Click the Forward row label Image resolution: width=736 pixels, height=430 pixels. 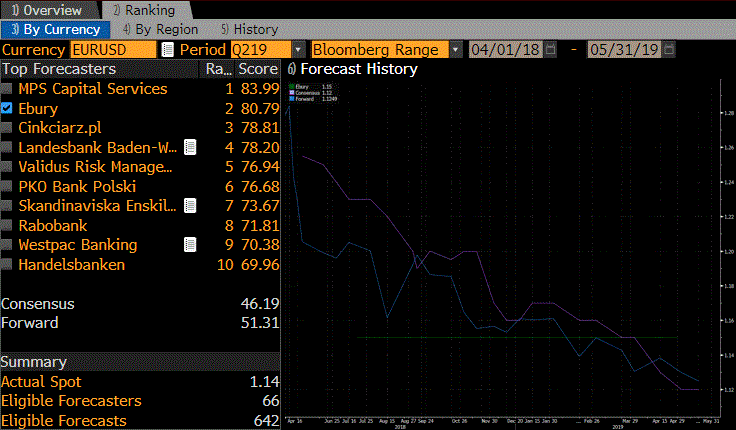click(30, 323)
